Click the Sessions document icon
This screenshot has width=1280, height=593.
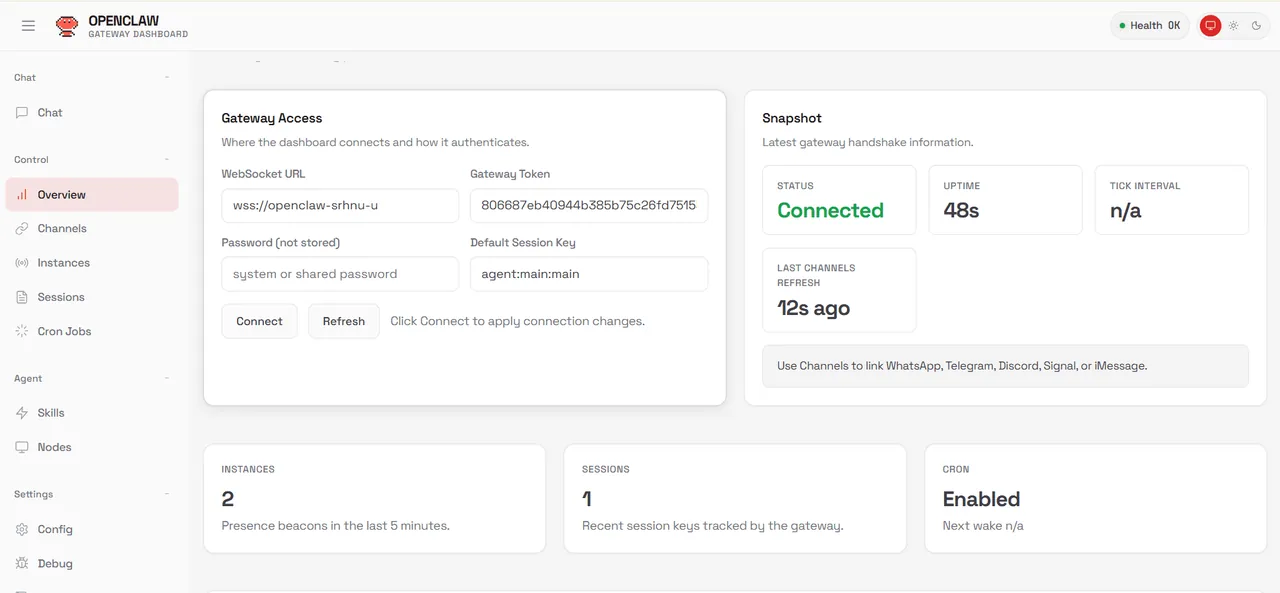point(22,297)
